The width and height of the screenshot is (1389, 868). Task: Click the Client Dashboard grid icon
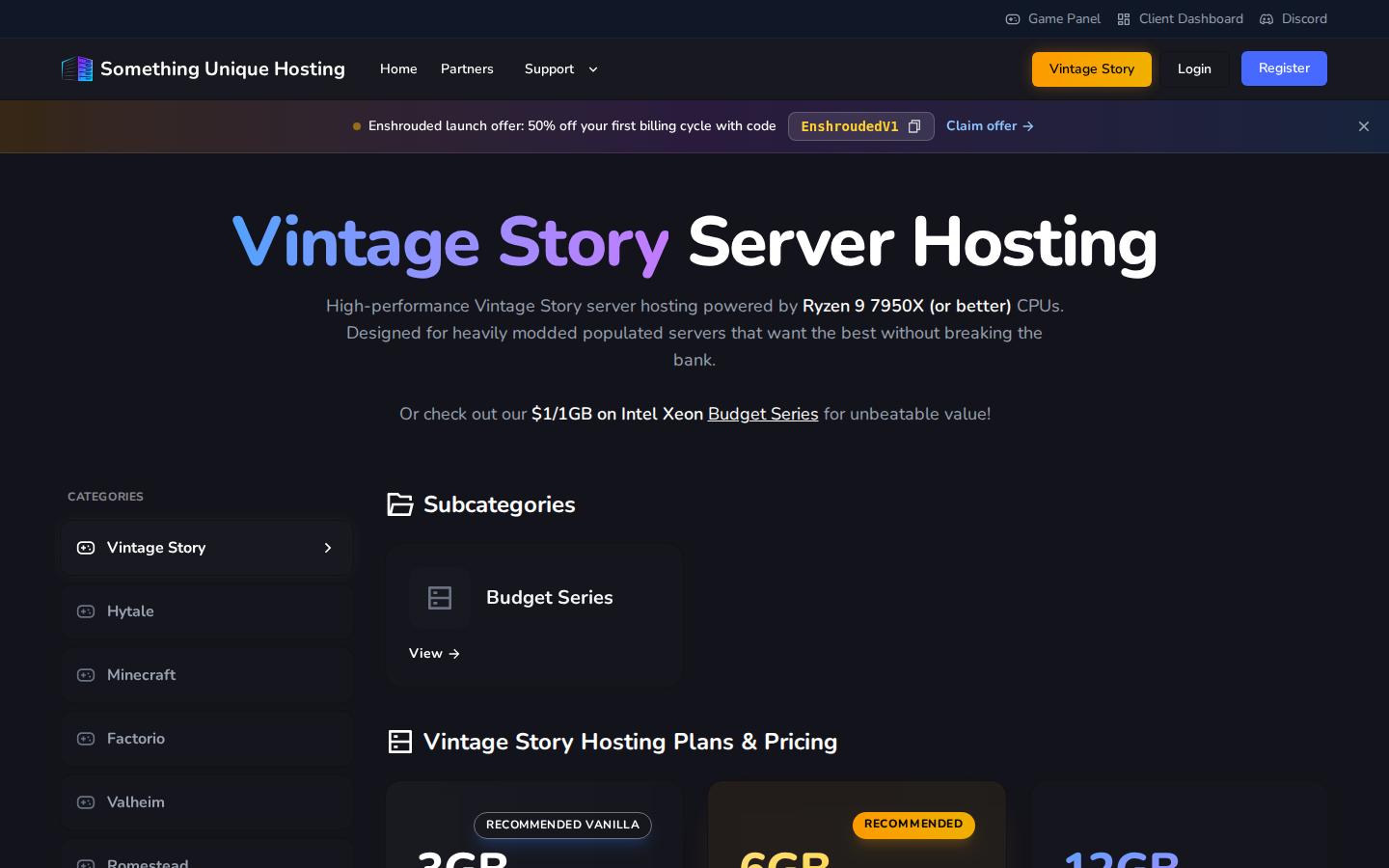pos(1124,19)
